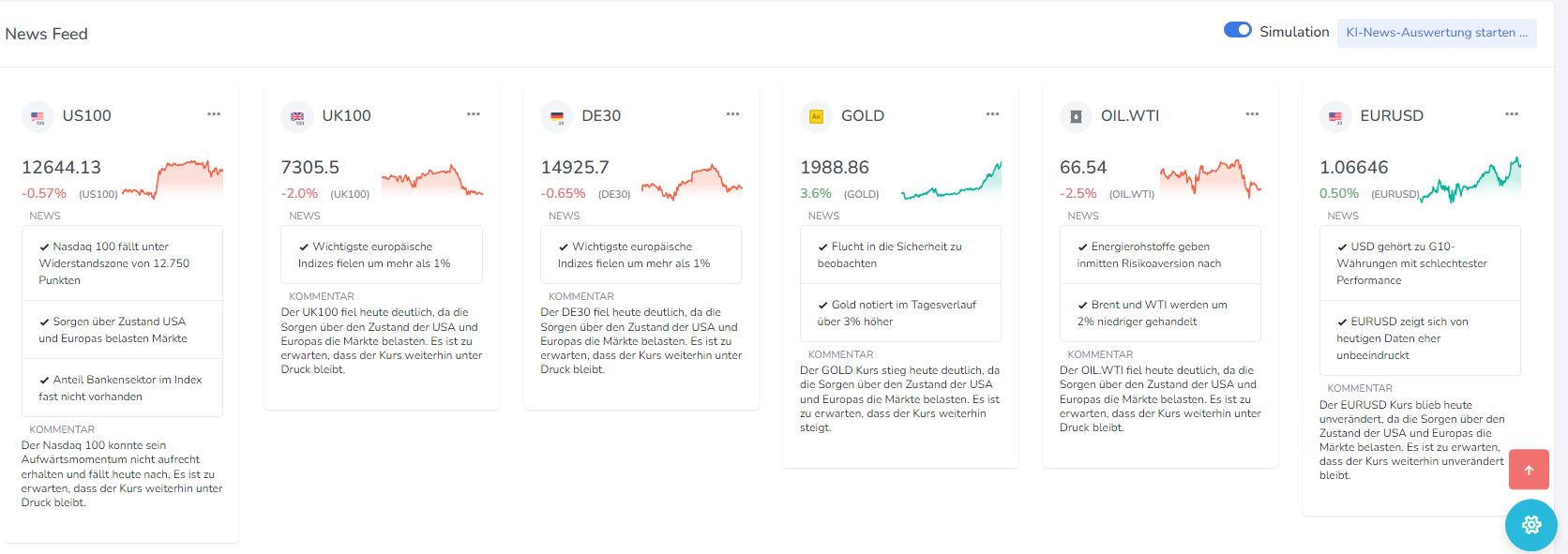Screen dimensions: 1568x554
Task: Click the GOLD instrument icon
Action: [816, 117]
